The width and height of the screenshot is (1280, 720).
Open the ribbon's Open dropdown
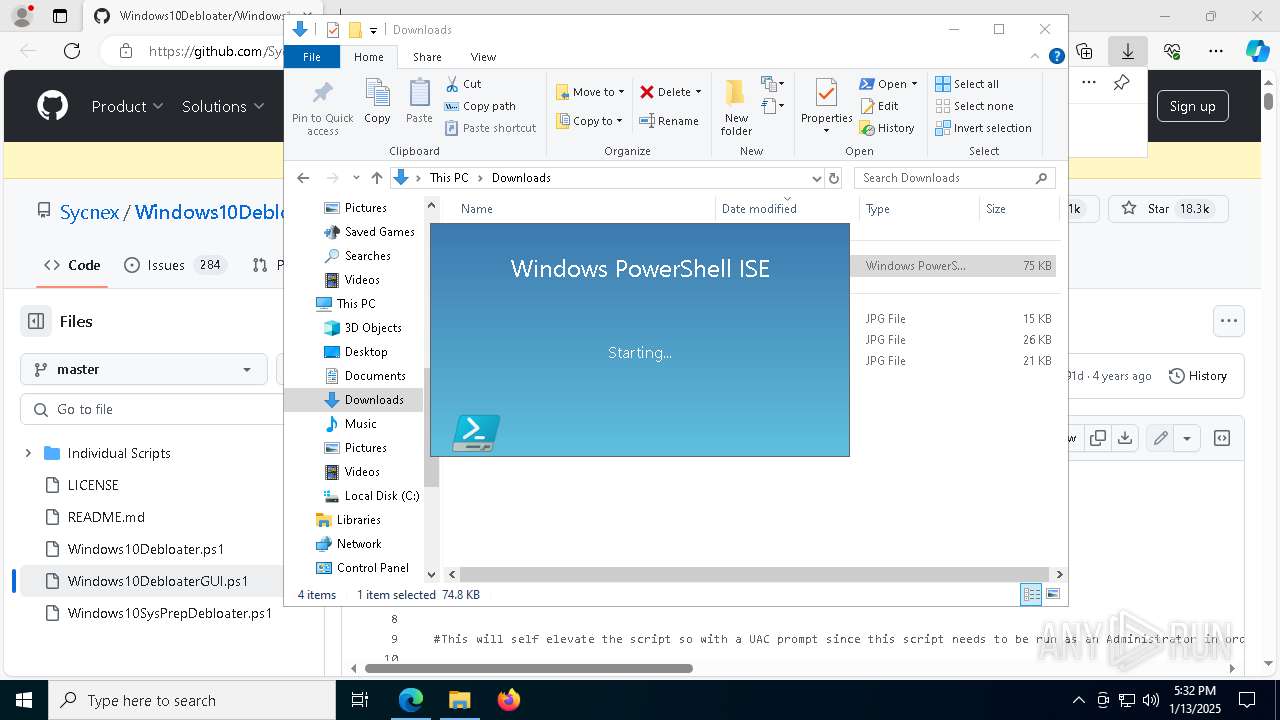pyautogui.click(x=888, y=84)
